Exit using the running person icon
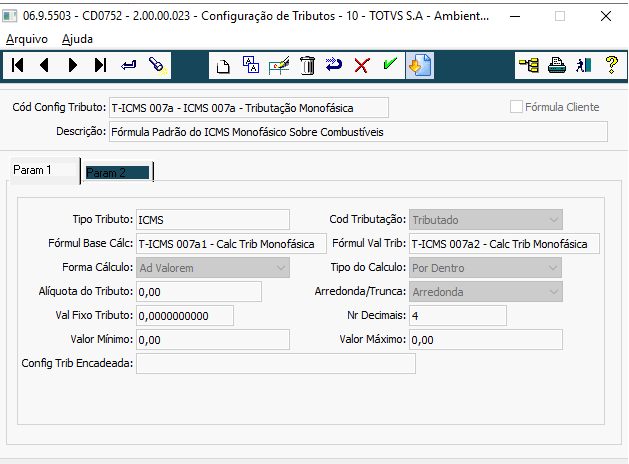The width and height of the screenshot is (629, 464). pyautogui.click(x=584, y=65)
